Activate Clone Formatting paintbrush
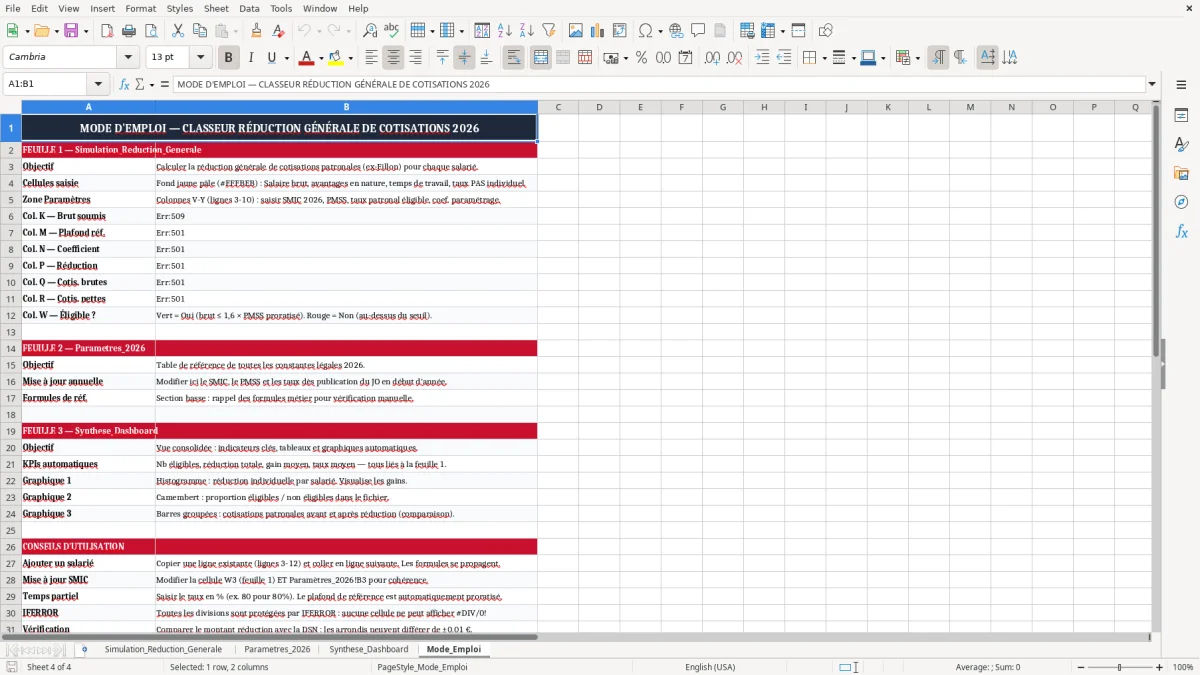Viewport: 1200px width, 675px height. pos(257,31)
